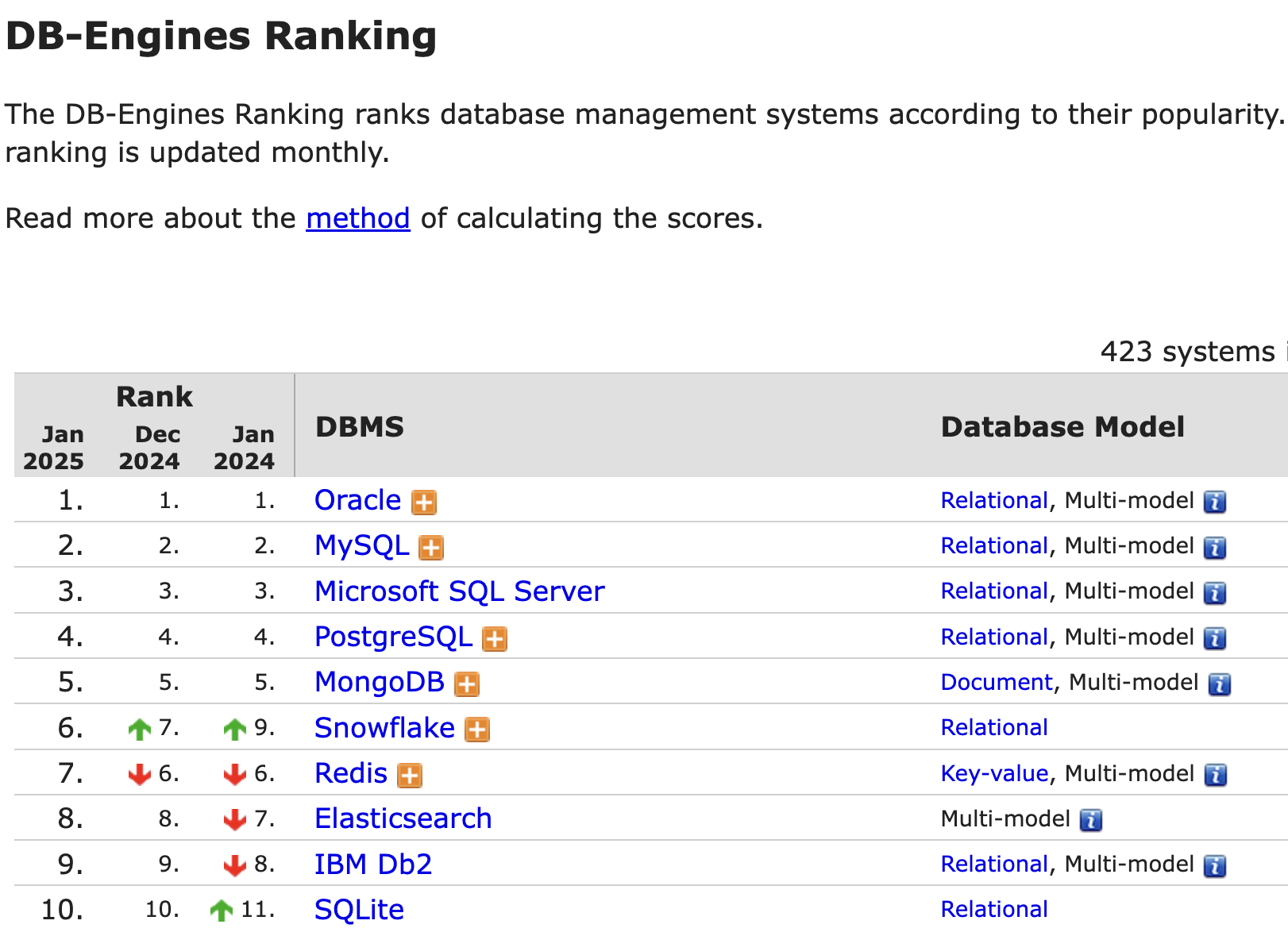
Task: Click Redis's red down arrow in Jan 2024 column
Action: coord(235,774)
